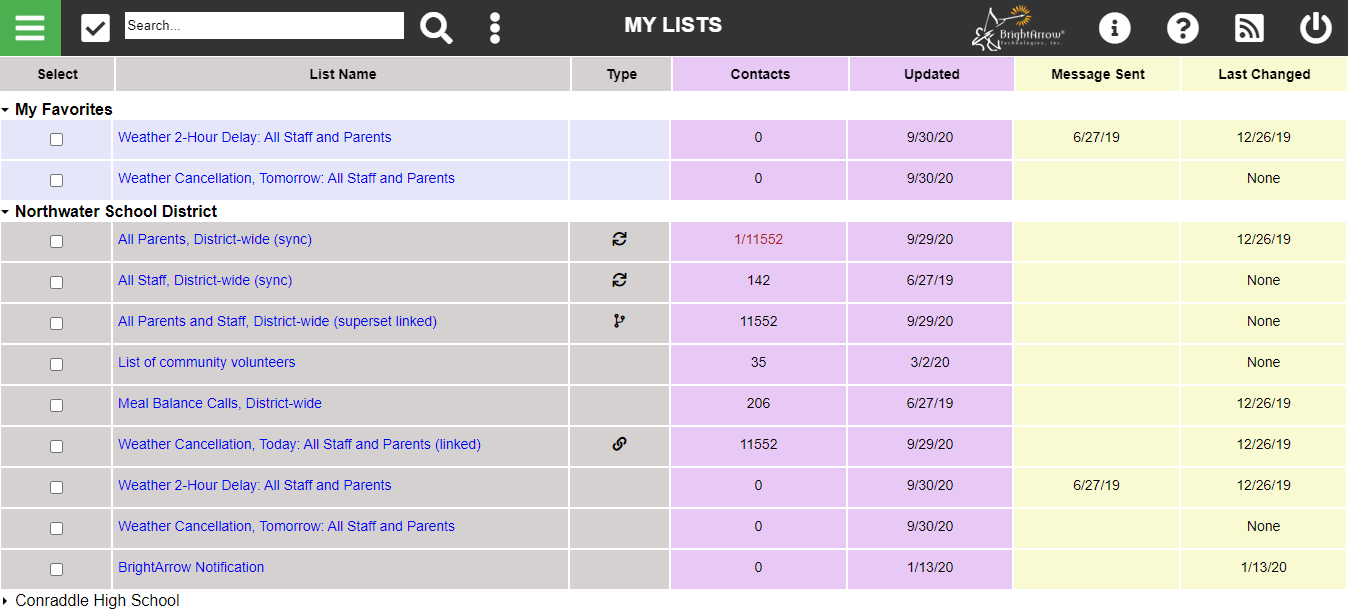Image resolution: width=1348 pixels, height=614 pixels.
Task: Click updated date 3/2/20
Action: (930, 362)
